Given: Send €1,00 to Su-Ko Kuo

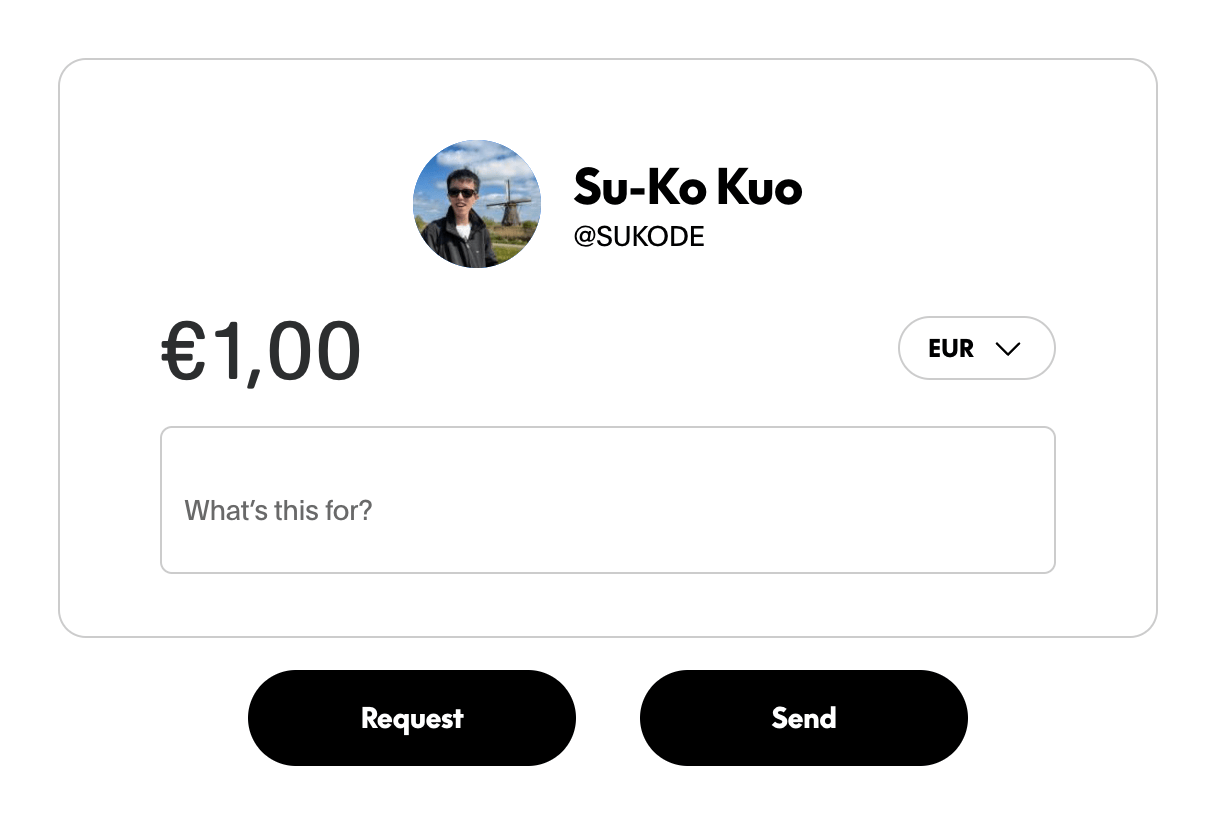Looking at the screenshot, I should (803, 718).
